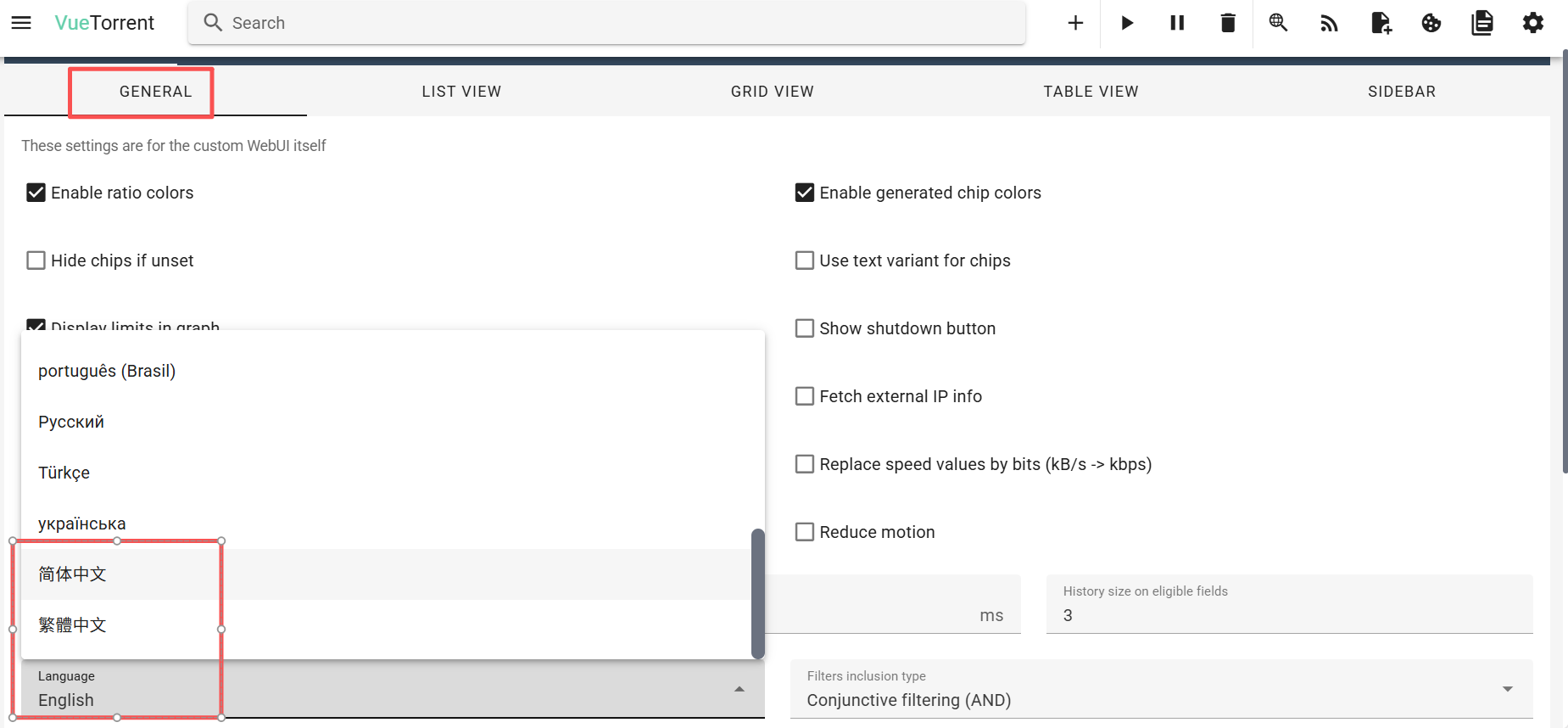Viewport: 1568px width, 728px height.
Task: Open the logs document icon
Action: click(1482, 23)
